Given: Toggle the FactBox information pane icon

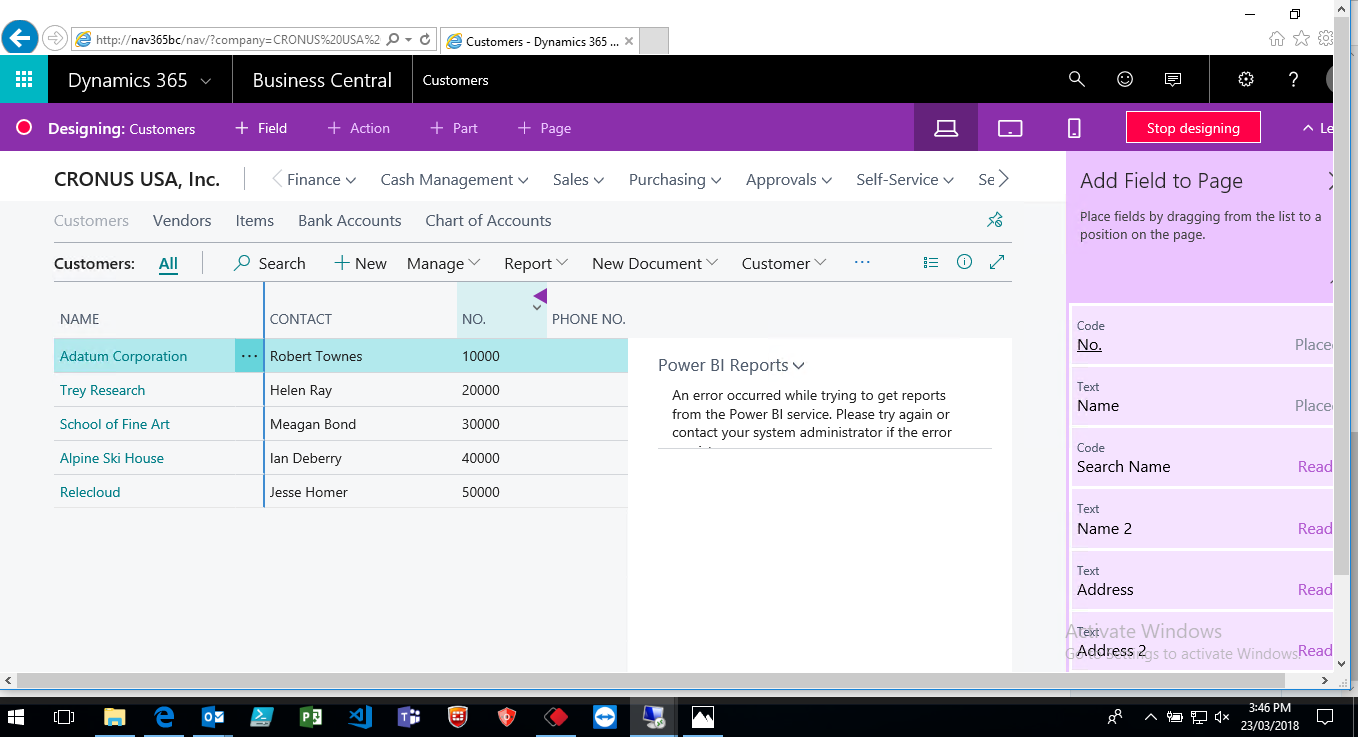Looking at the screenshot, I should (964, 263).
